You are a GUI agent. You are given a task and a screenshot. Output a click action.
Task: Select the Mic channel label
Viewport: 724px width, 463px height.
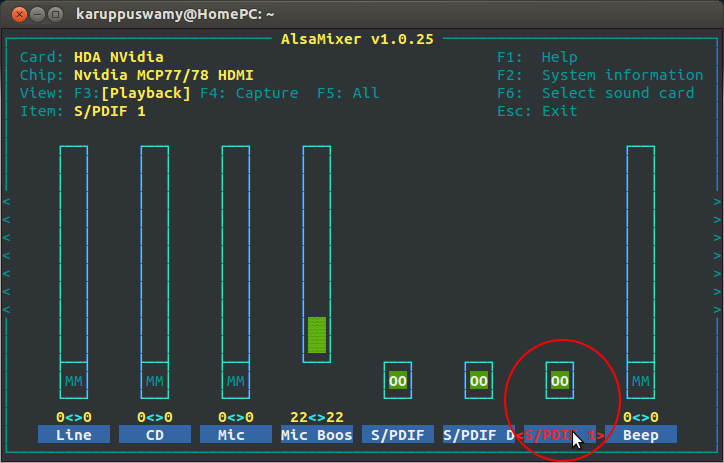235,434
